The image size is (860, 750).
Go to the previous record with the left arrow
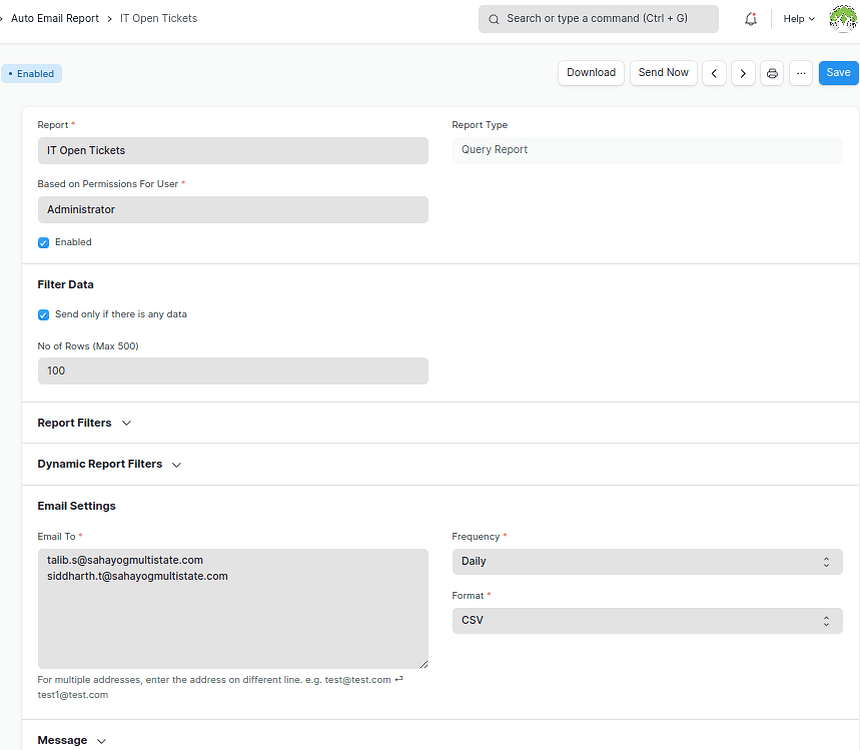point(713,73)
